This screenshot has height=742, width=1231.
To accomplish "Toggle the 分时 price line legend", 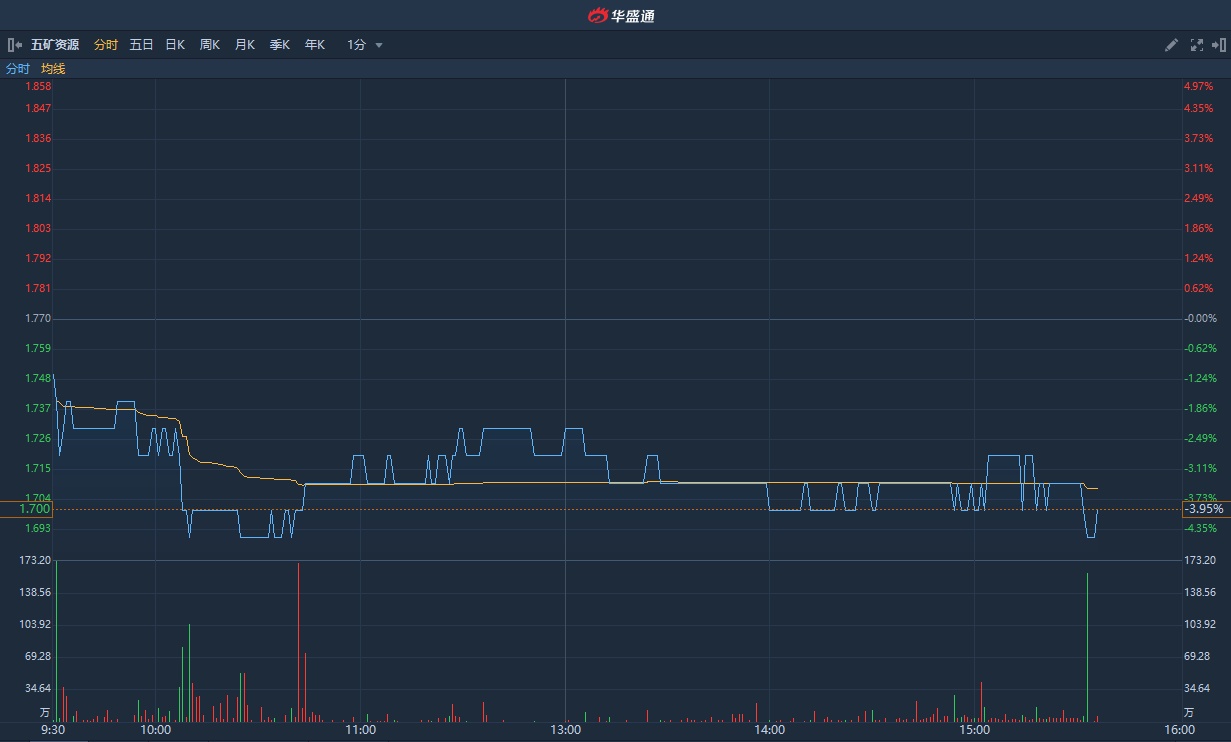I will [x=18, y=69].
